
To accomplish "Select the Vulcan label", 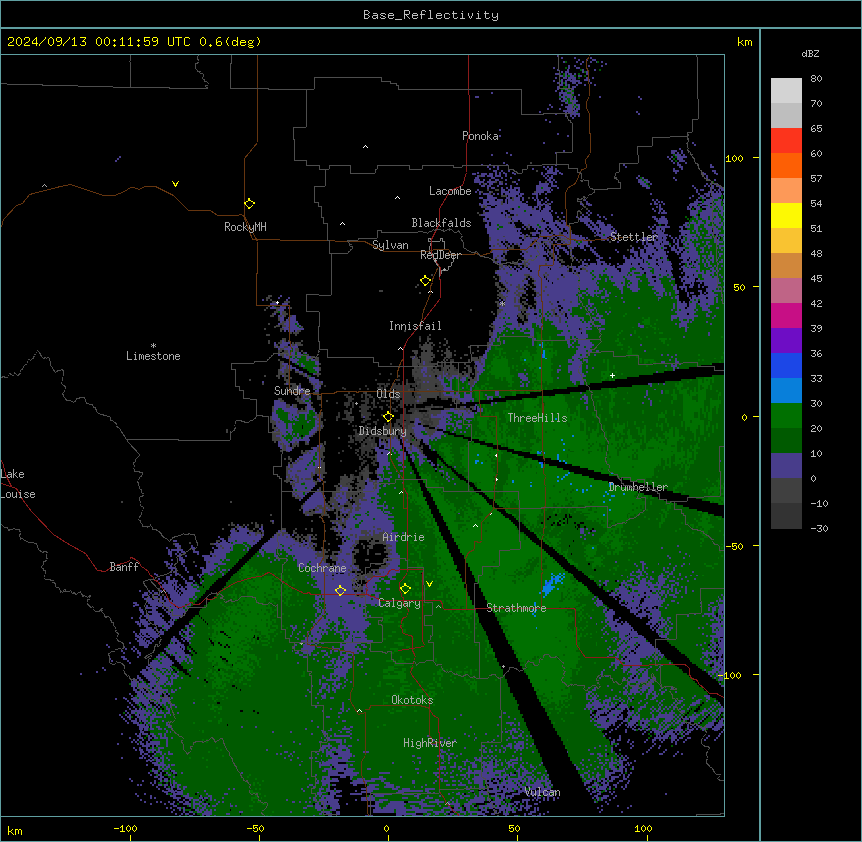I will click(x=543, y=792).
